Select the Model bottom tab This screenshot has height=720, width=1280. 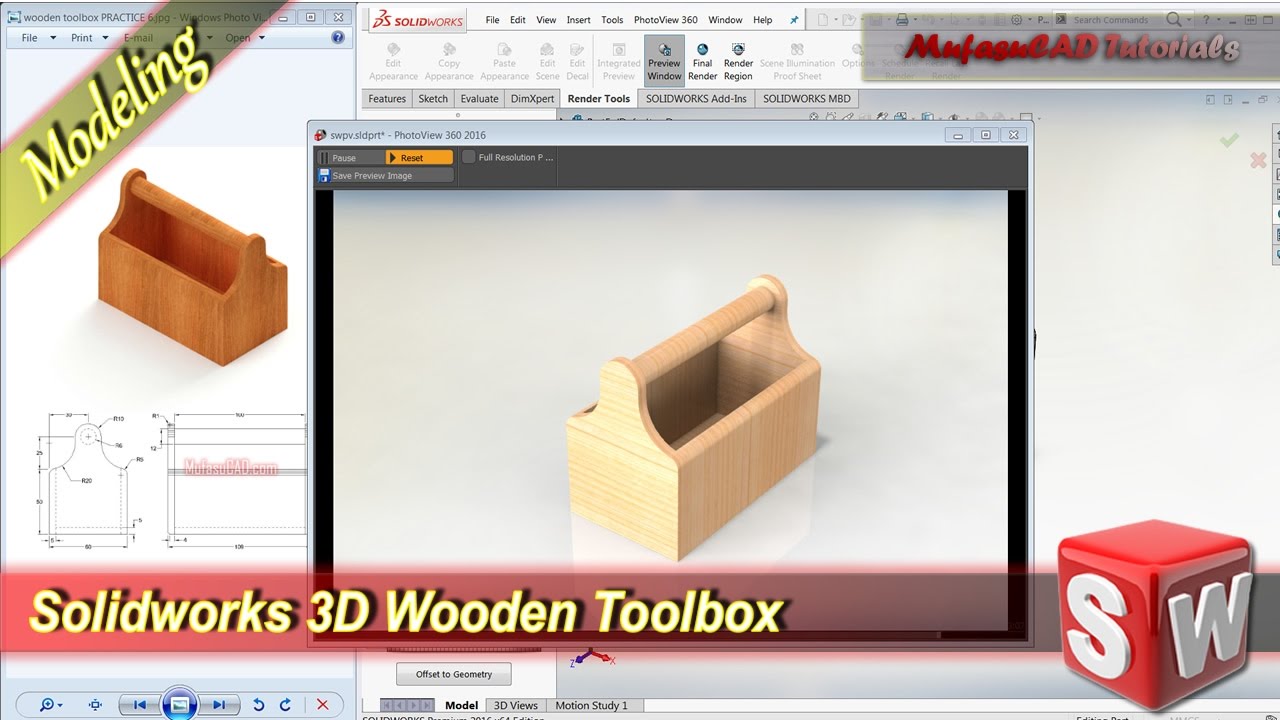(x=462, y=705)
